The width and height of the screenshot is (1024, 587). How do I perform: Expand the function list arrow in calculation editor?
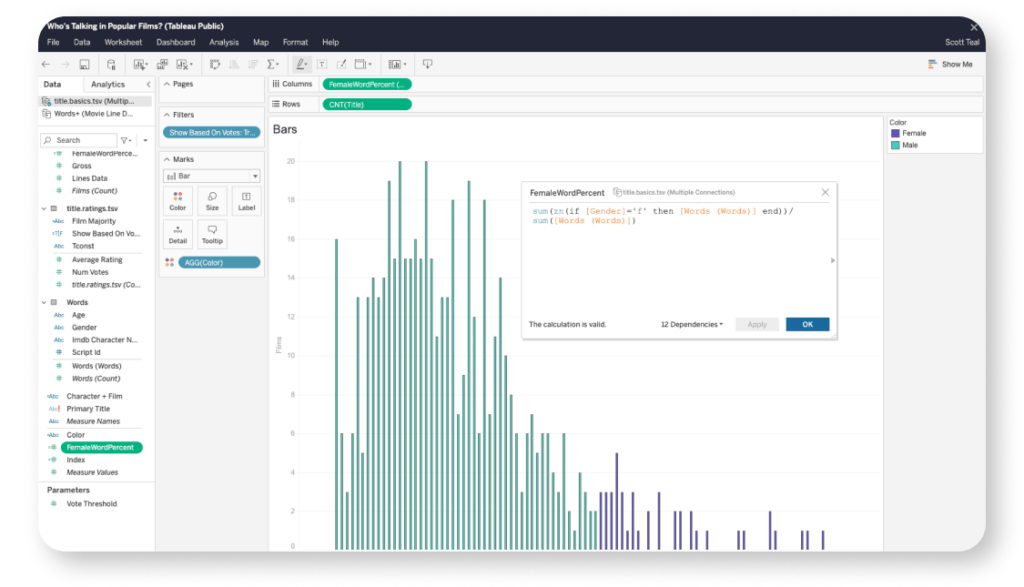(x=833, y=261)
